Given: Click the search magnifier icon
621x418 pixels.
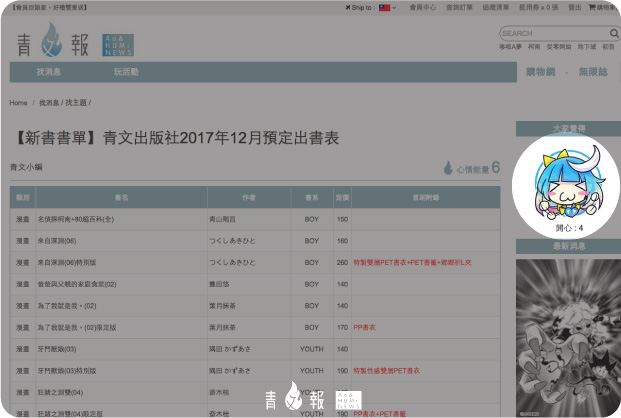Looking at the screenshot, I should pos(614,33).
